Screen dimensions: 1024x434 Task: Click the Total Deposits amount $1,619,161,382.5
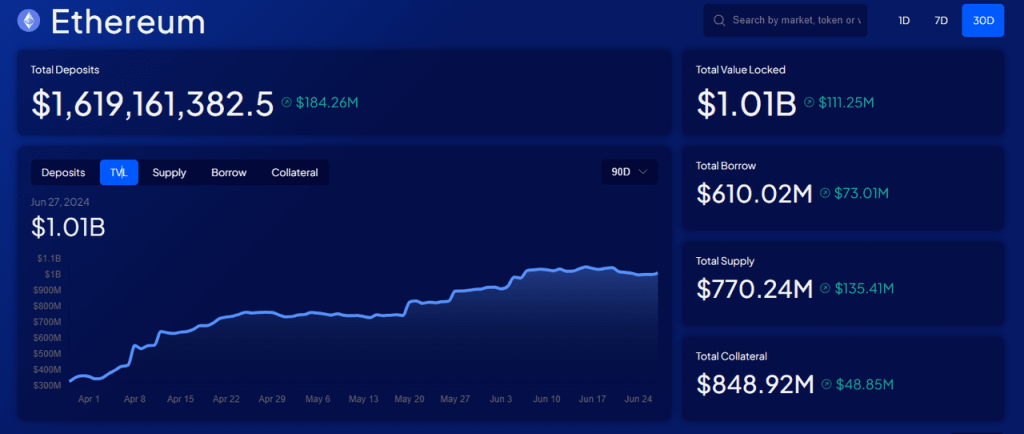click(152, 103)
